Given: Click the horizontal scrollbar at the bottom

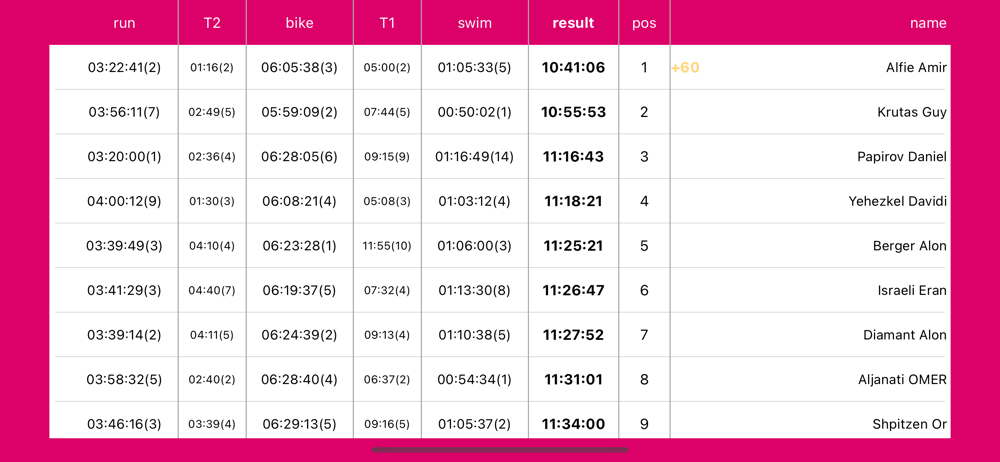Looking at the screenshot, I should [500, 450].
